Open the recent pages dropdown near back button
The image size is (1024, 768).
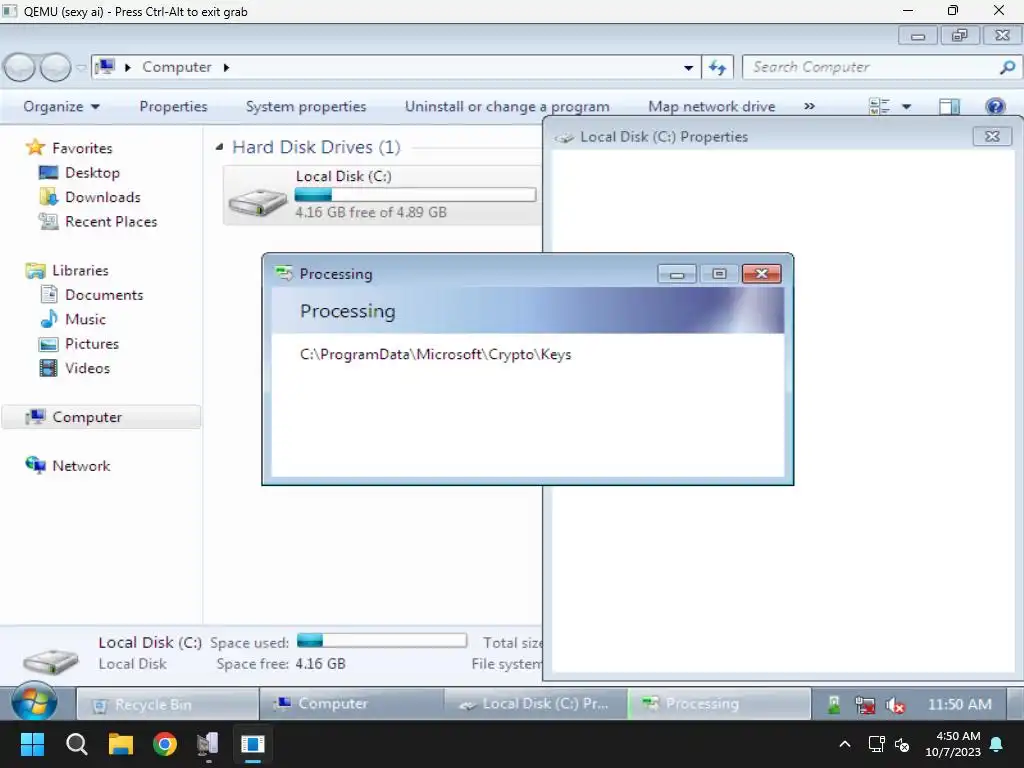[x=81, y=67]
